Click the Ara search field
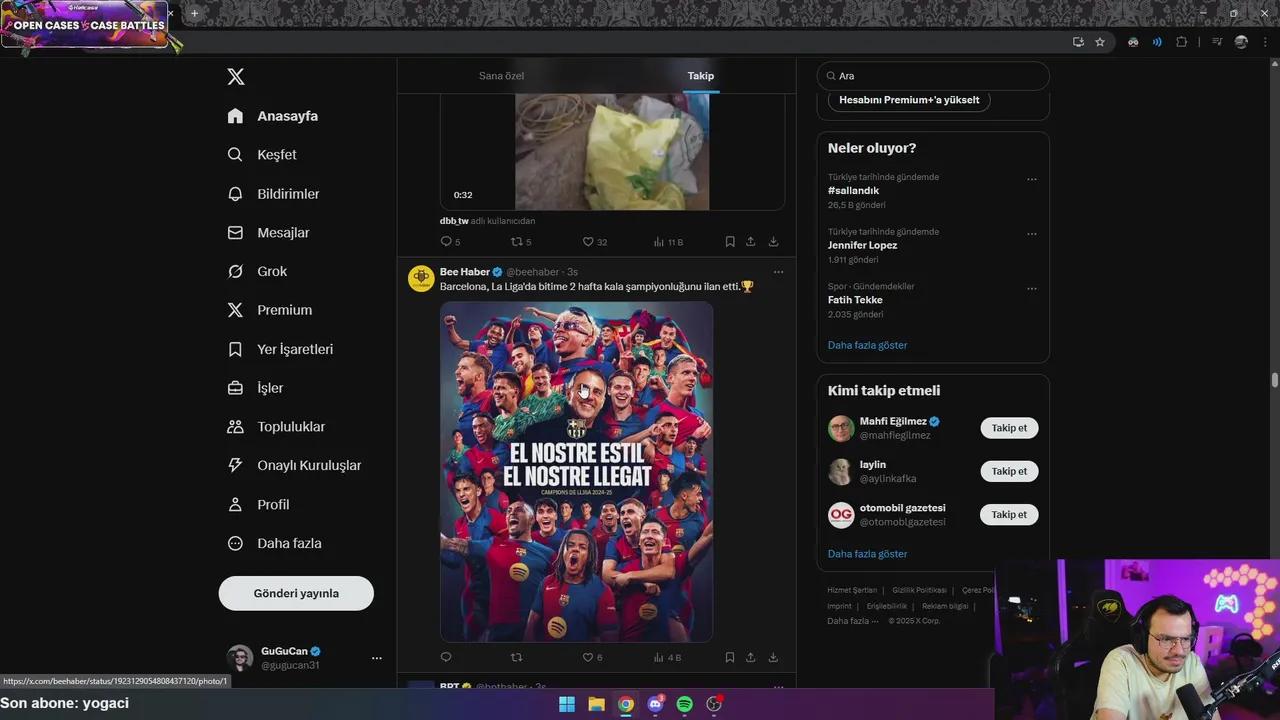Screen dimensions: 1280x720 point(933,76)
